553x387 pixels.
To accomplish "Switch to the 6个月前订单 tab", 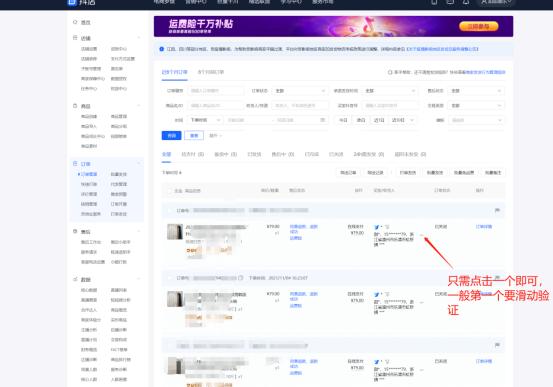I will click(211, 72).
